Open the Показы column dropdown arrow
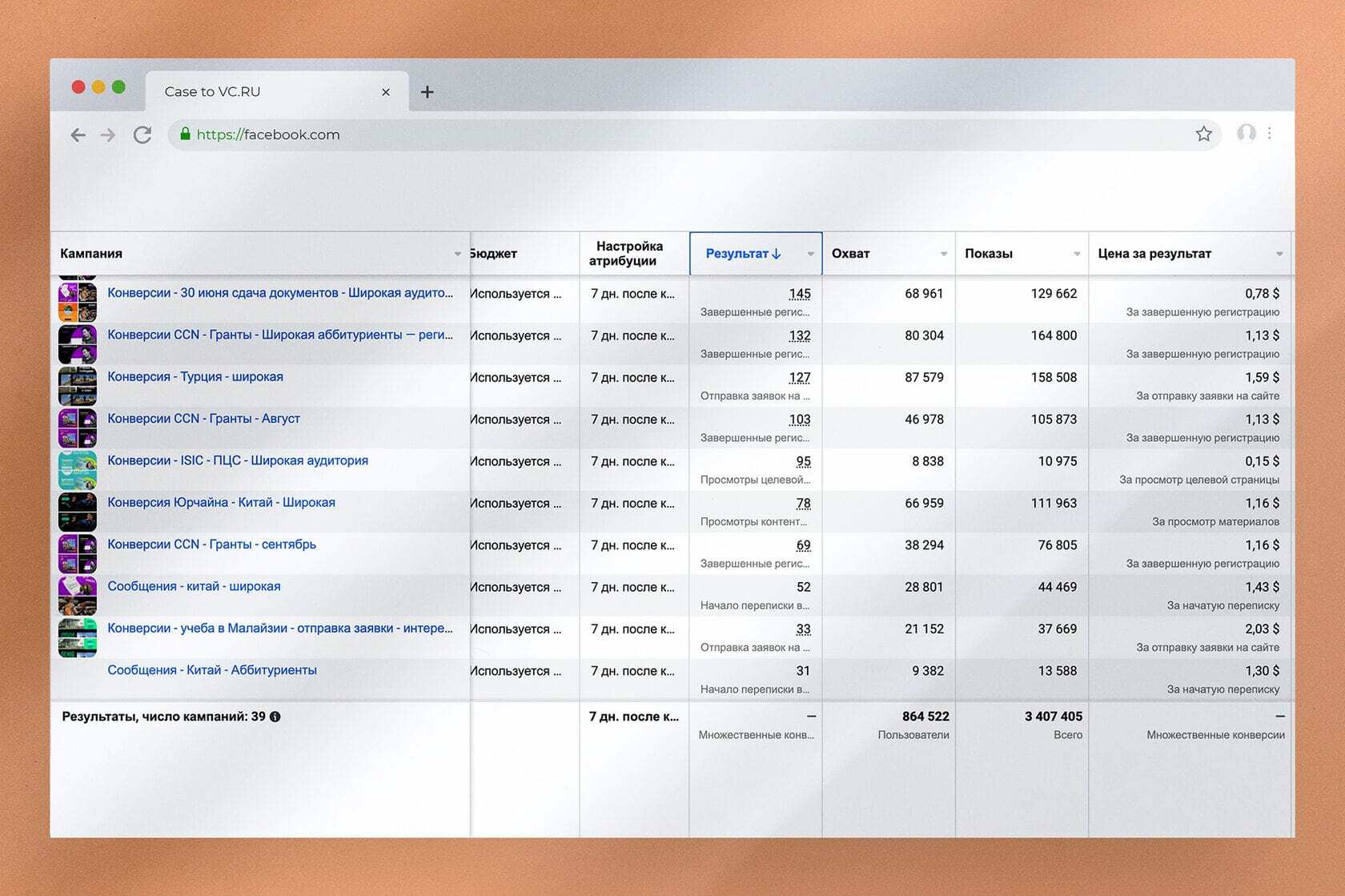 [1077, 254]
